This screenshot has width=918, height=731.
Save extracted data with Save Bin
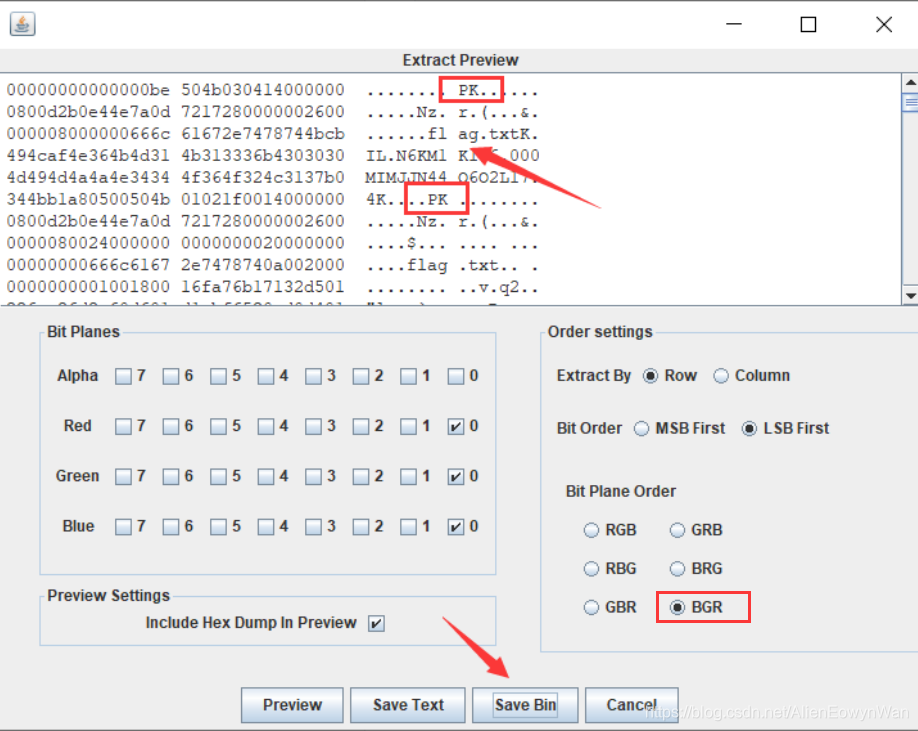(x=525, y=705)
